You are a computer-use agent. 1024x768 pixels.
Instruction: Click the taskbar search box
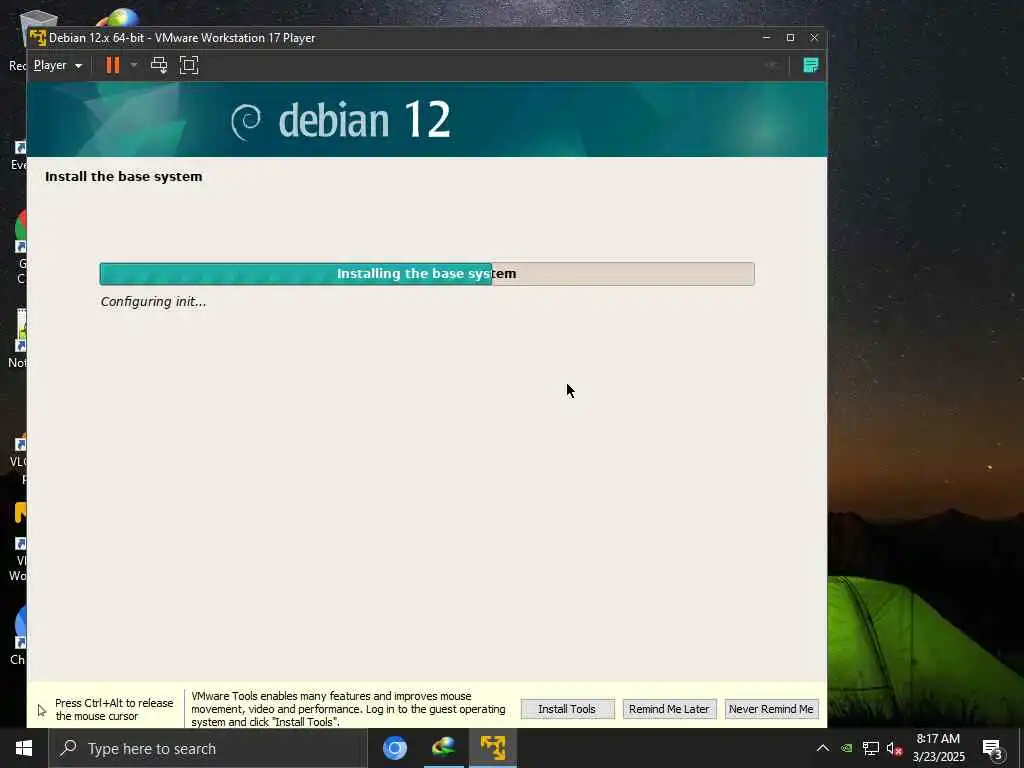pyautogui.click(x=208, y=748)
